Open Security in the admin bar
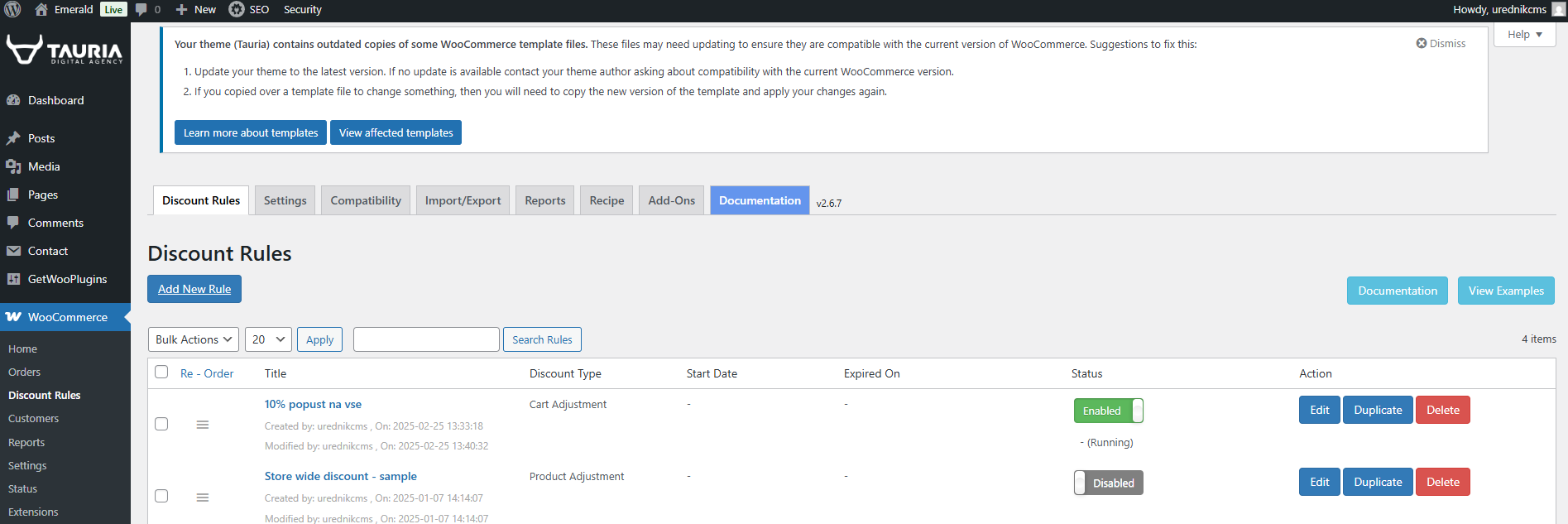 [302, 10]
